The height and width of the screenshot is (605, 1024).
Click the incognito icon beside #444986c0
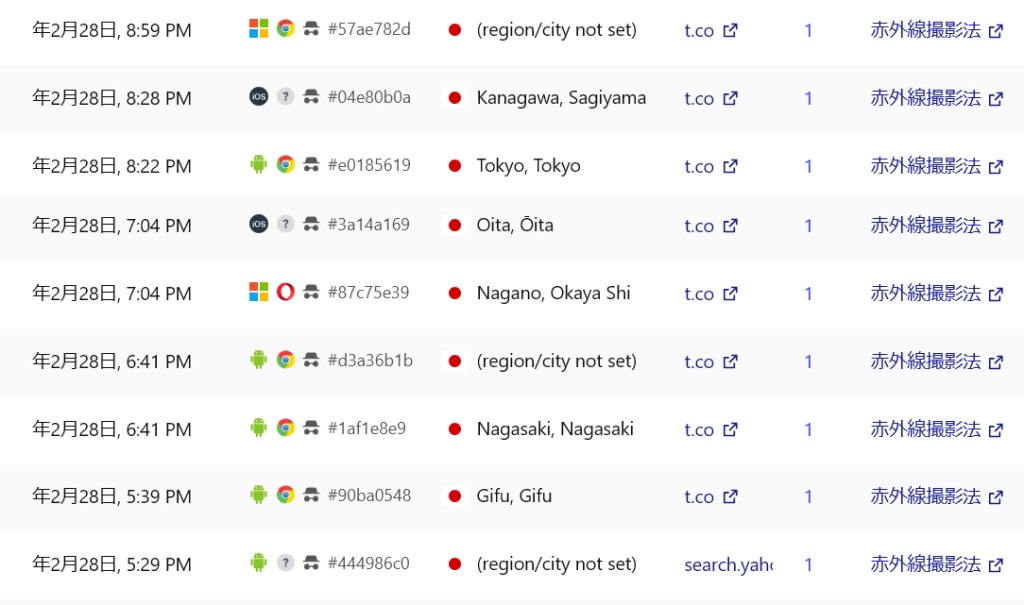(312, 563)
